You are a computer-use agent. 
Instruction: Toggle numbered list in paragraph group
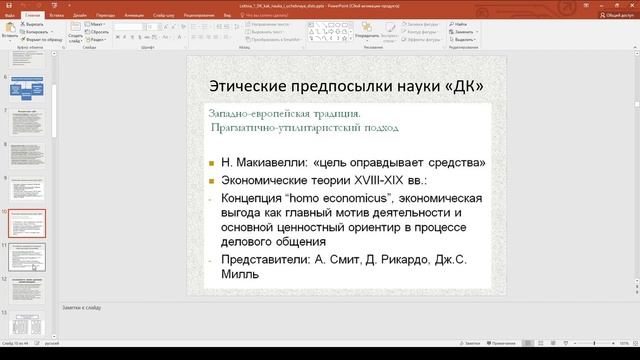pos(205,27)
